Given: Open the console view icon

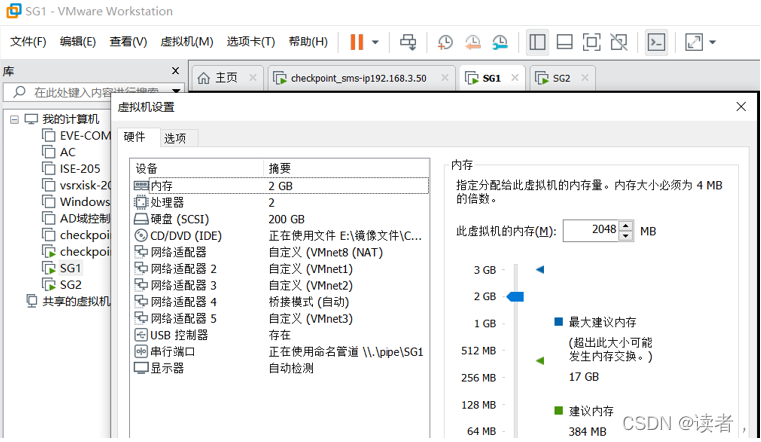Looking at the screenshot, I should click(657, 42).
